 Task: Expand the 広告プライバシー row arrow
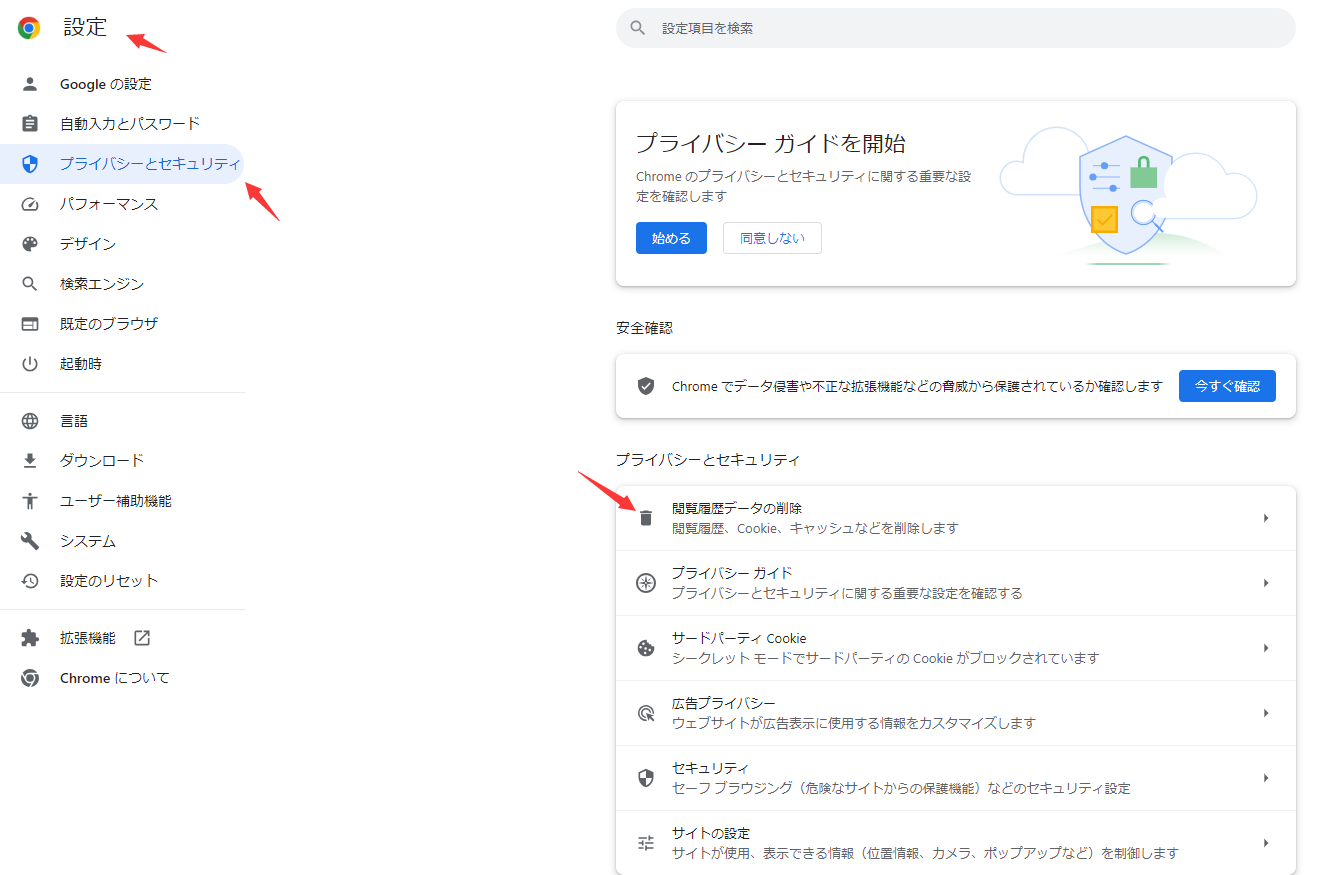pos(1266,713)
